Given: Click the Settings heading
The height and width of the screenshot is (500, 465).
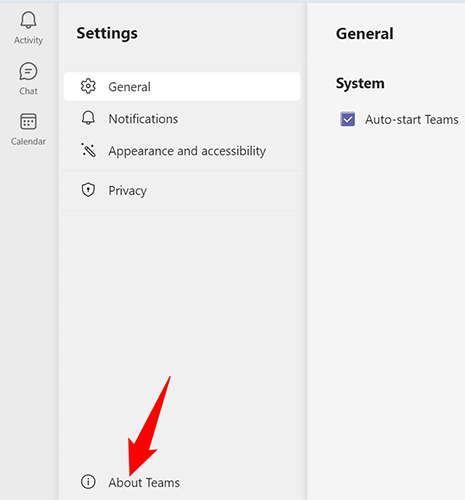Looking at the screenshot, I should (x=107, y=33).
